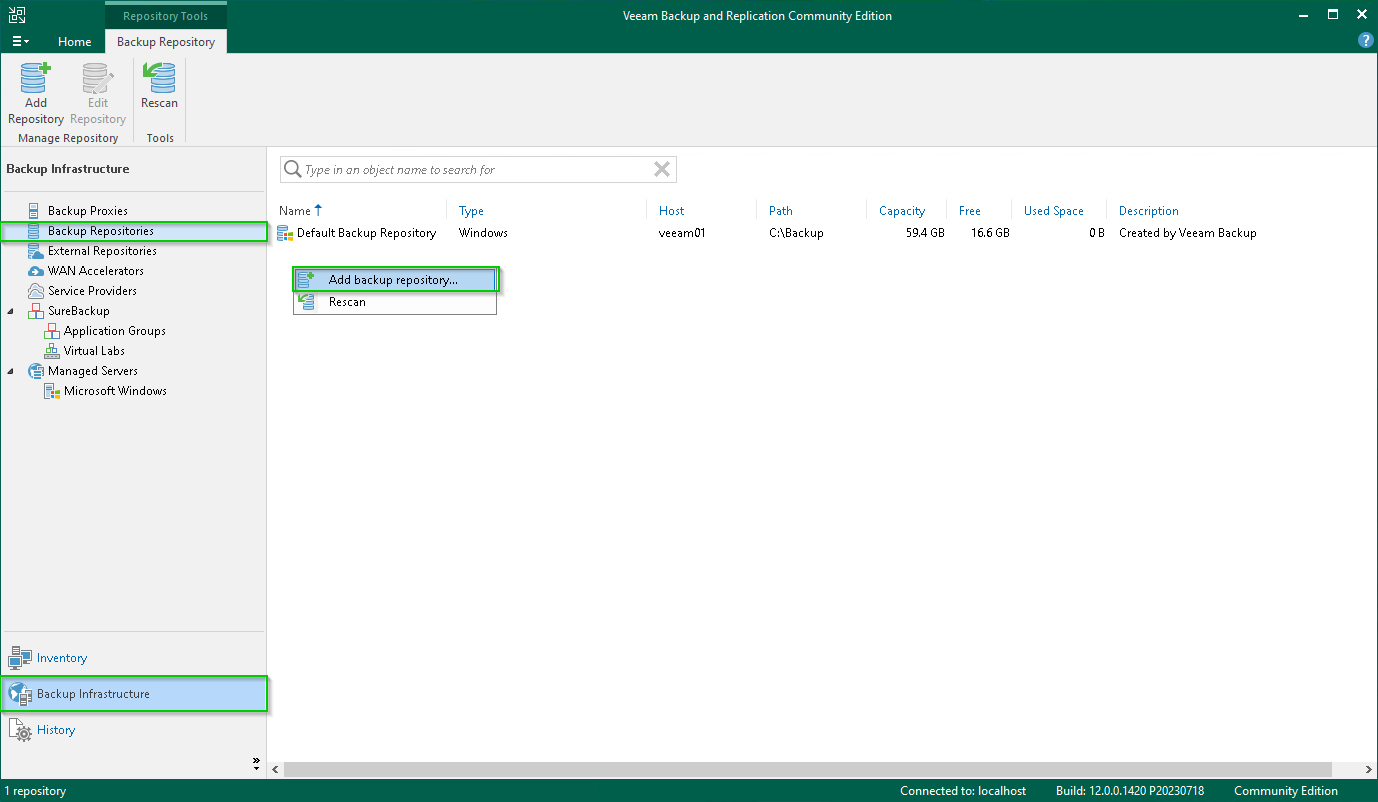Open the help question mark icon

point(1365,41)
